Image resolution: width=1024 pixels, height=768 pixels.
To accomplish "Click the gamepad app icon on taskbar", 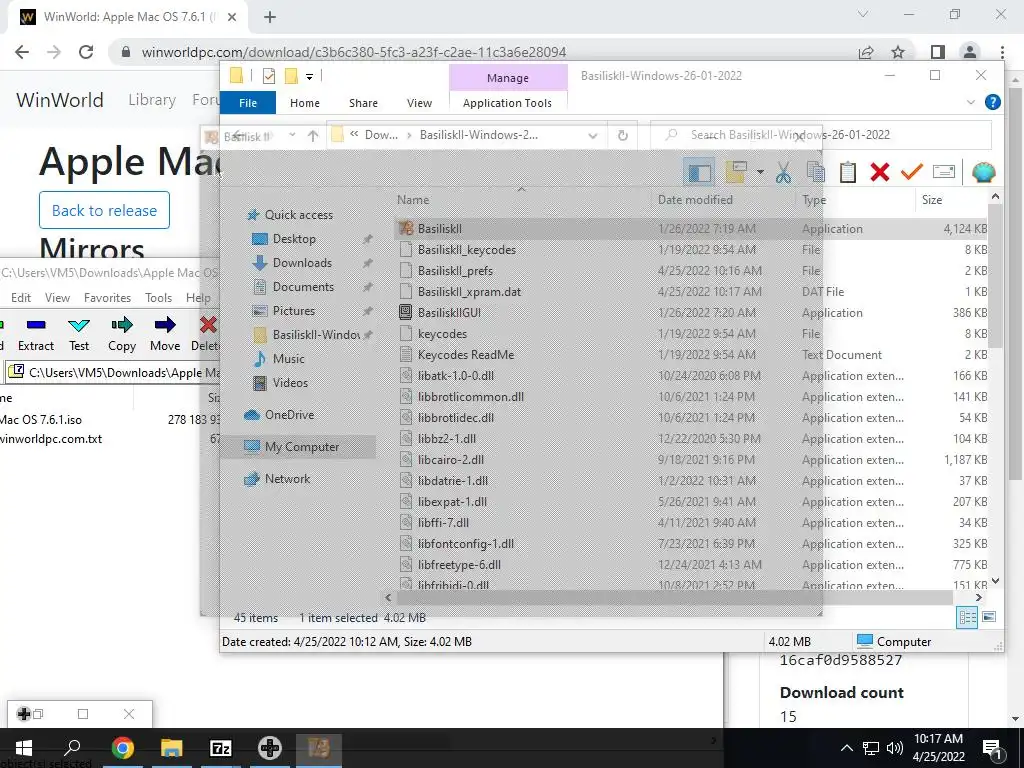I will click(270, 748).
